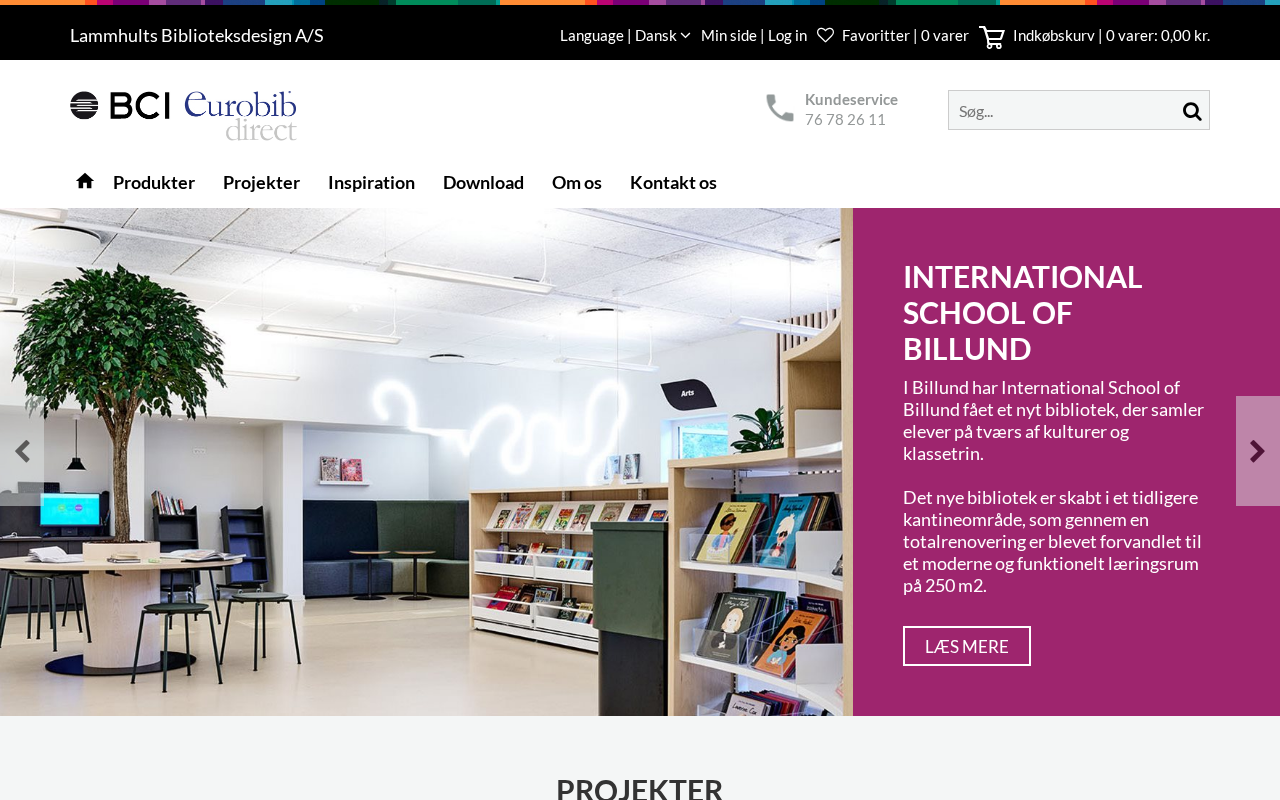Viewport: 1280px width, 800px height.
Task: Click the home icon in navigation
Action: [x=85, y=181]
